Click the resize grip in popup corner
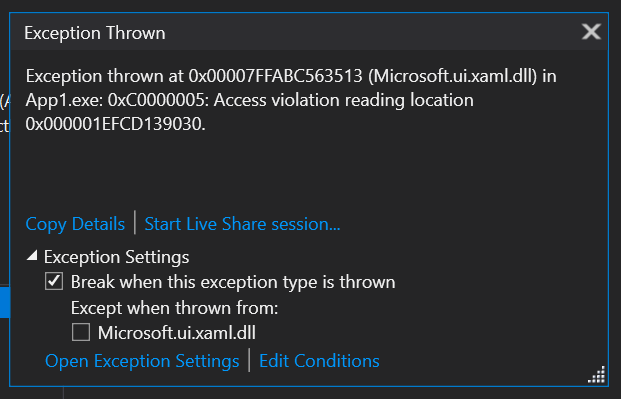Screen dimensions: 621x399 [x=597, y=375]
